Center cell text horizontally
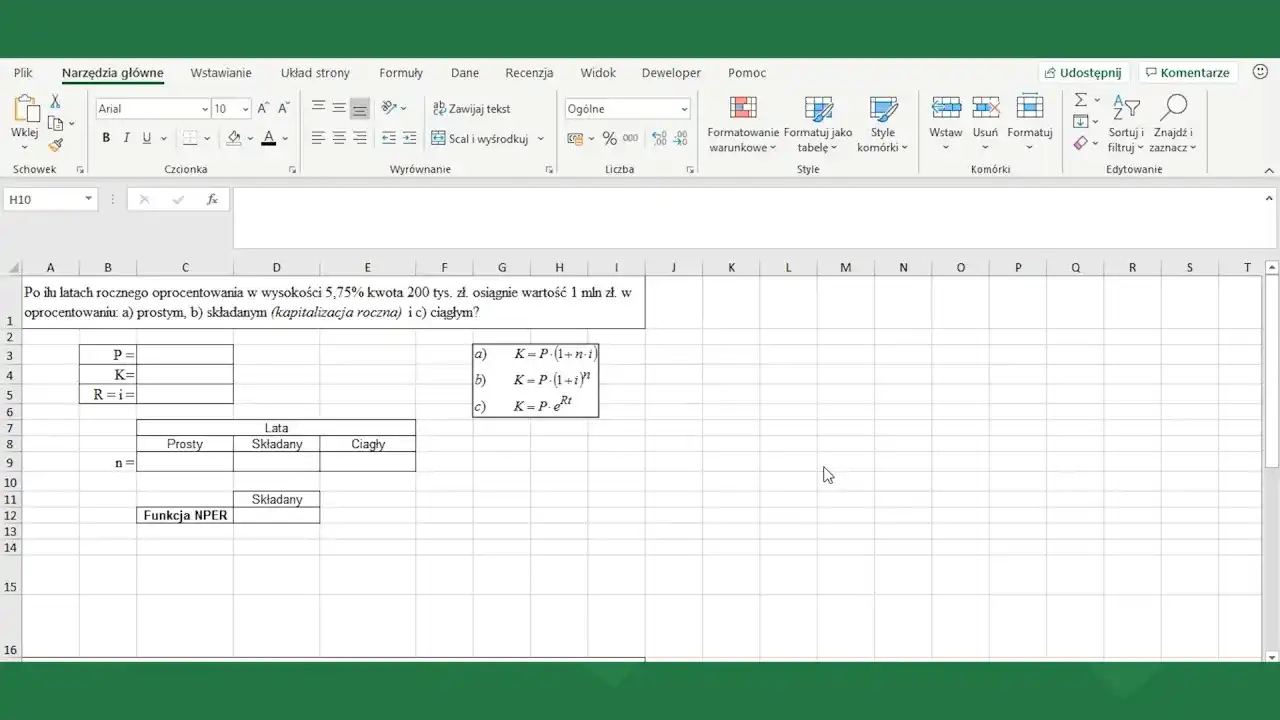 point(339,139)
